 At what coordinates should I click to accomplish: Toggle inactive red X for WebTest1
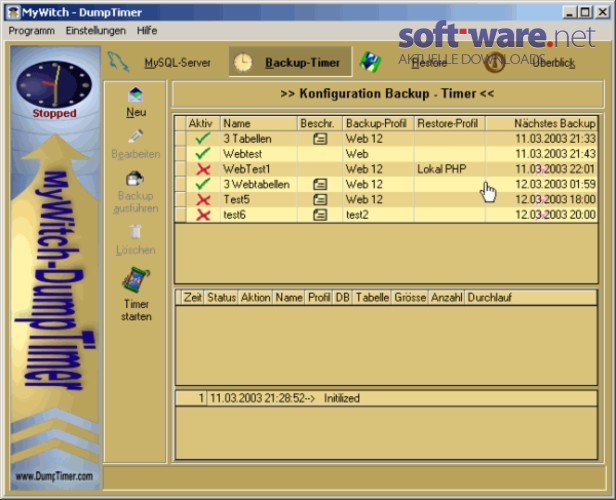[203, 169]
